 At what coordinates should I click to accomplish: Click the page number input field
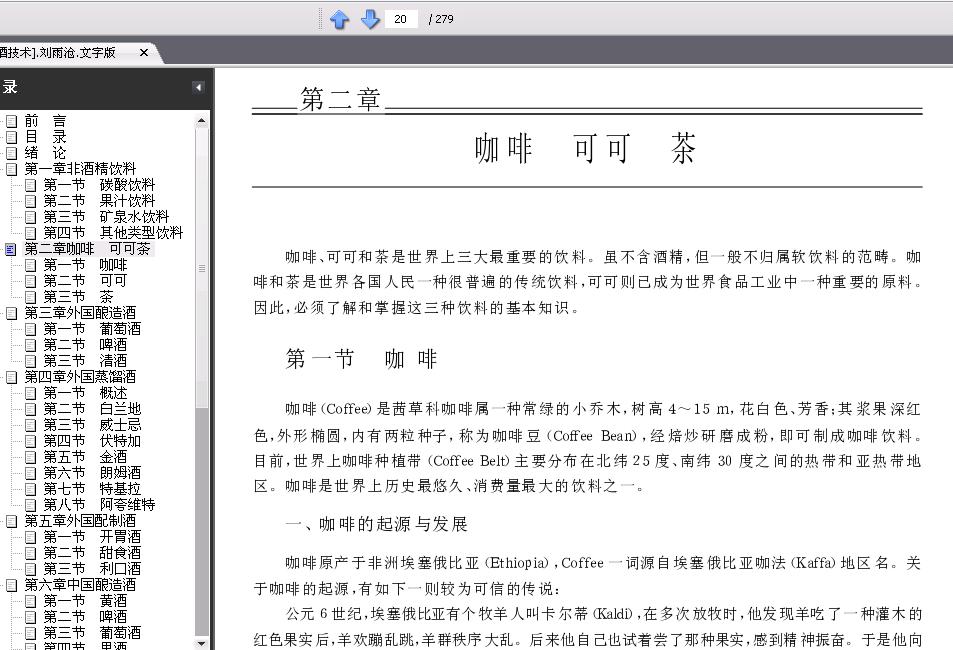[401, 19]
